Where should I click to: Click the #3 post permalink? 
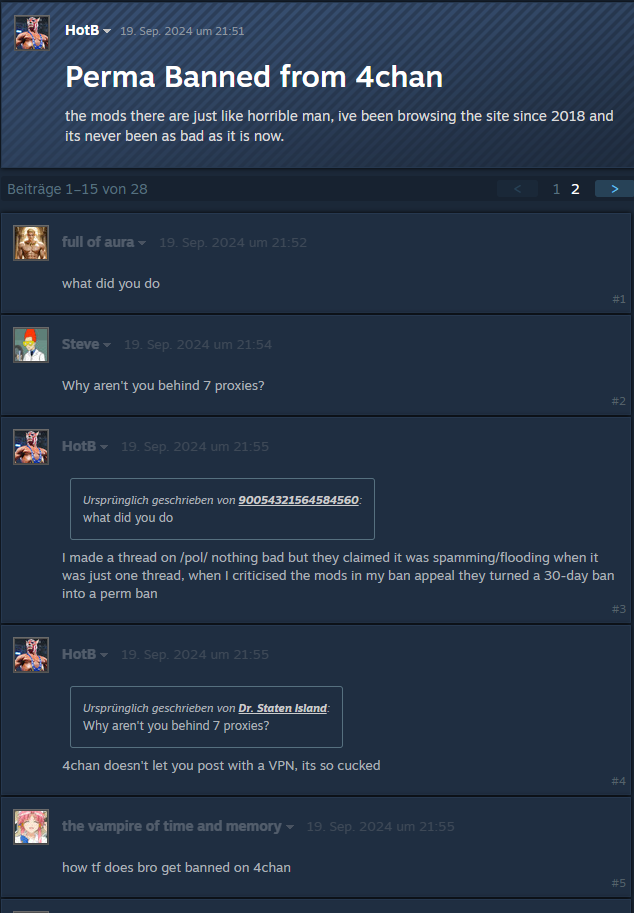619,609
